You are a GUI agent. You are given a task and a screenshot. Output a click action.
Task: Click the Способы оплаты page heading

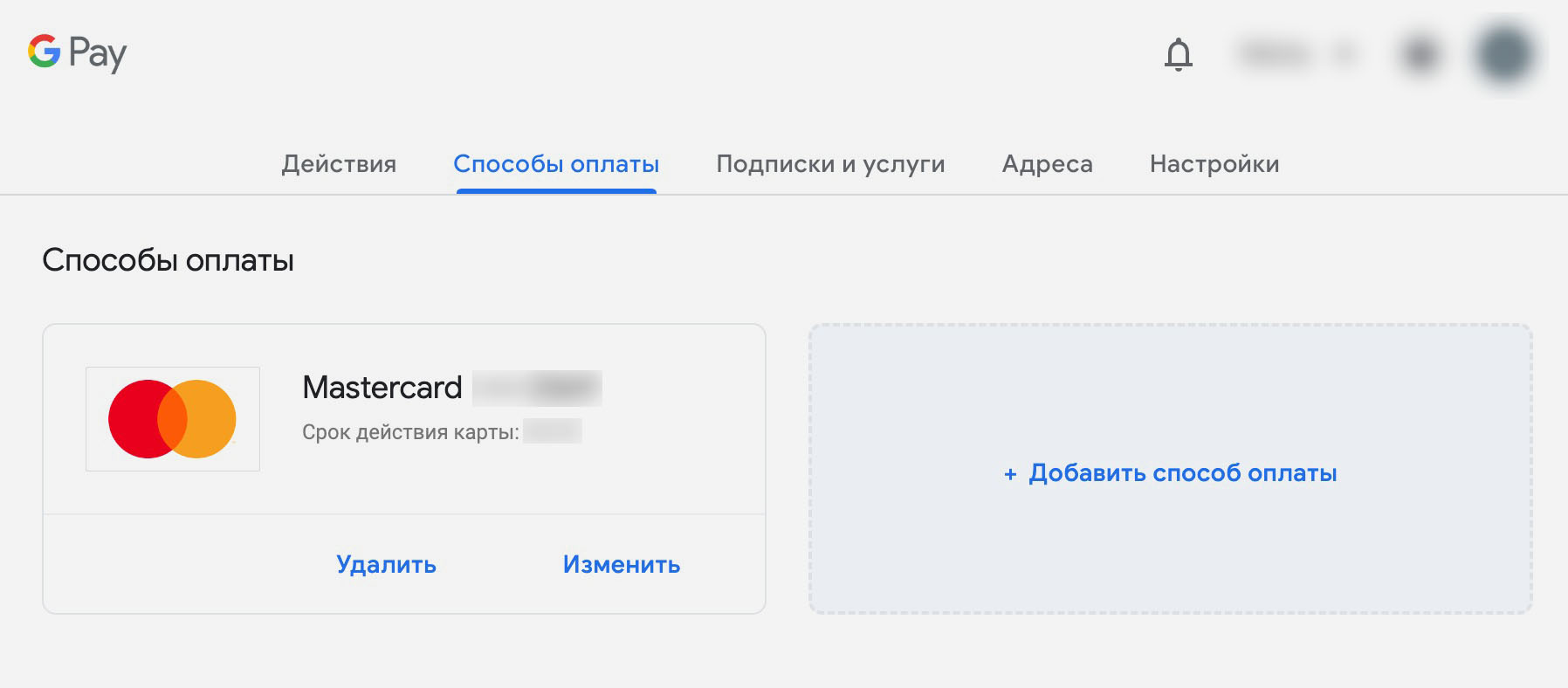pyautogui.click(x=168, y=260)
